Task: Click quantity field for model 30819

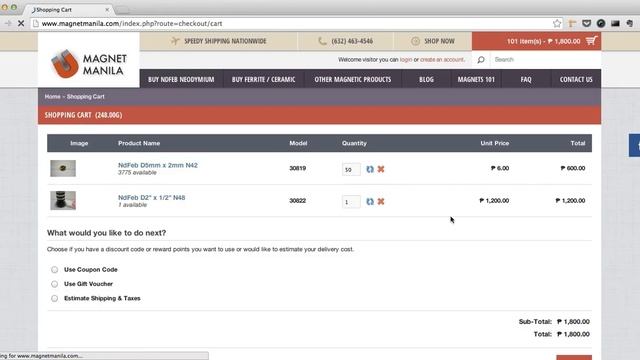Action: tap(351, 169)
